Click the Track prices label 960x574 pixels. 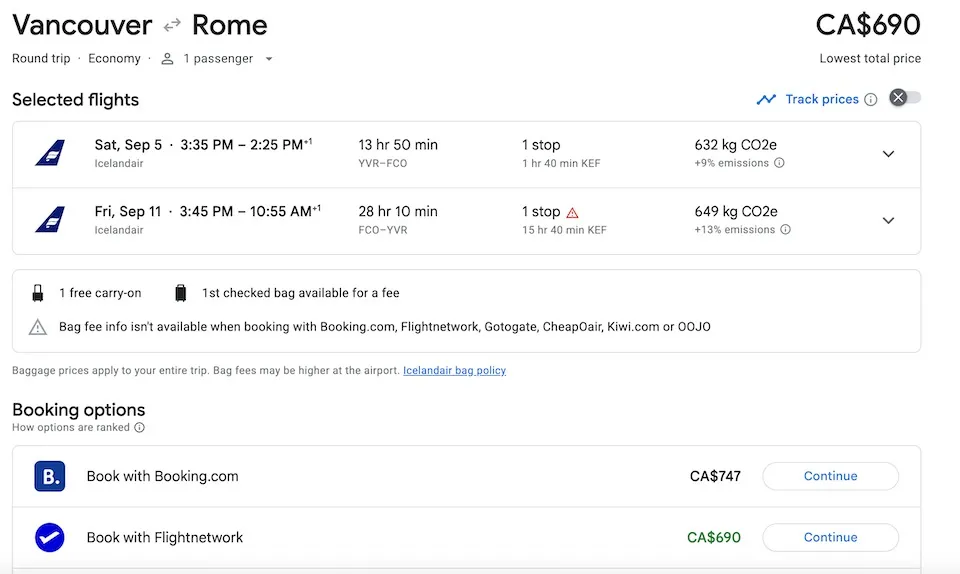tap(822, 99)
